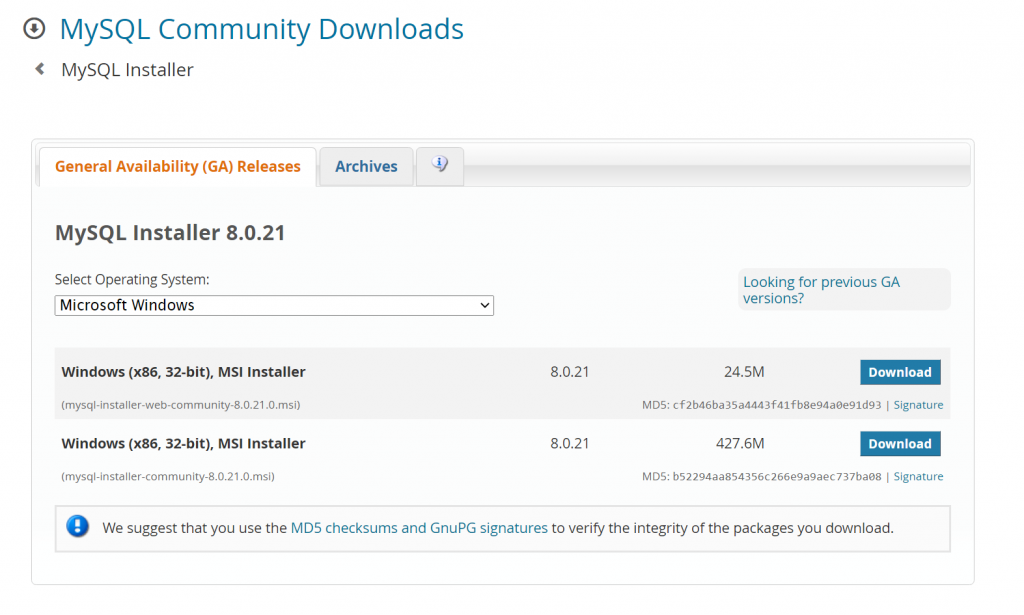Click the download circle icon beside page title
This screenshot has height=615, width=1024.
[x=34, y=29]
